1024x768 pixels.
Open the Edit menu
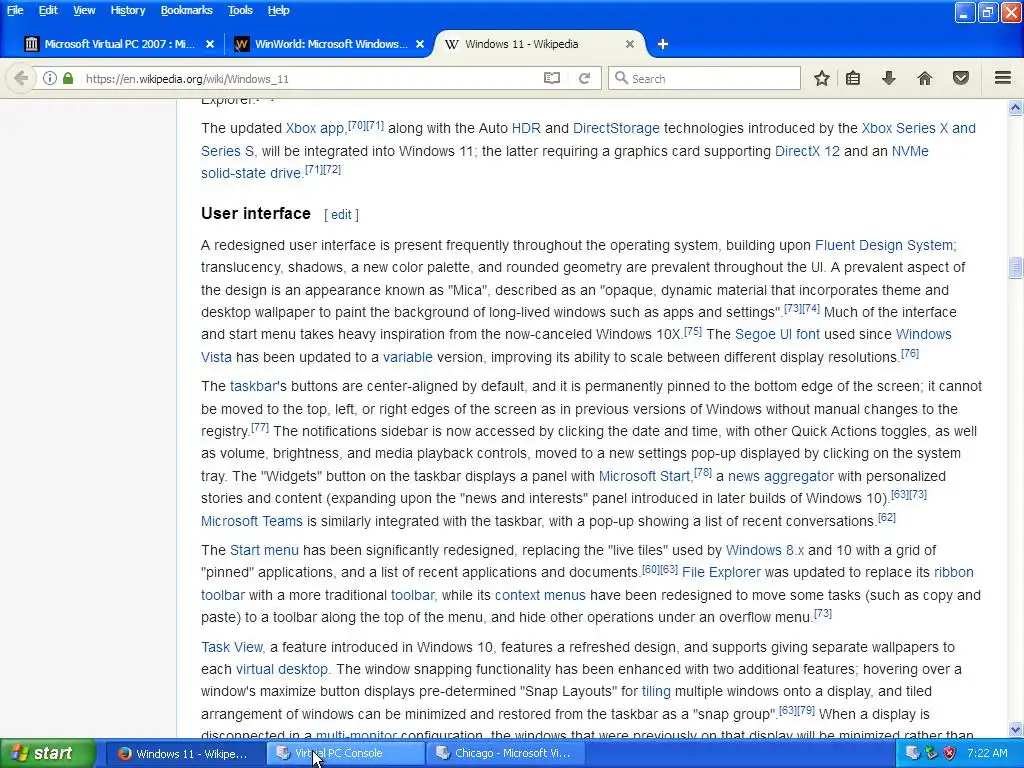(48, 10)
